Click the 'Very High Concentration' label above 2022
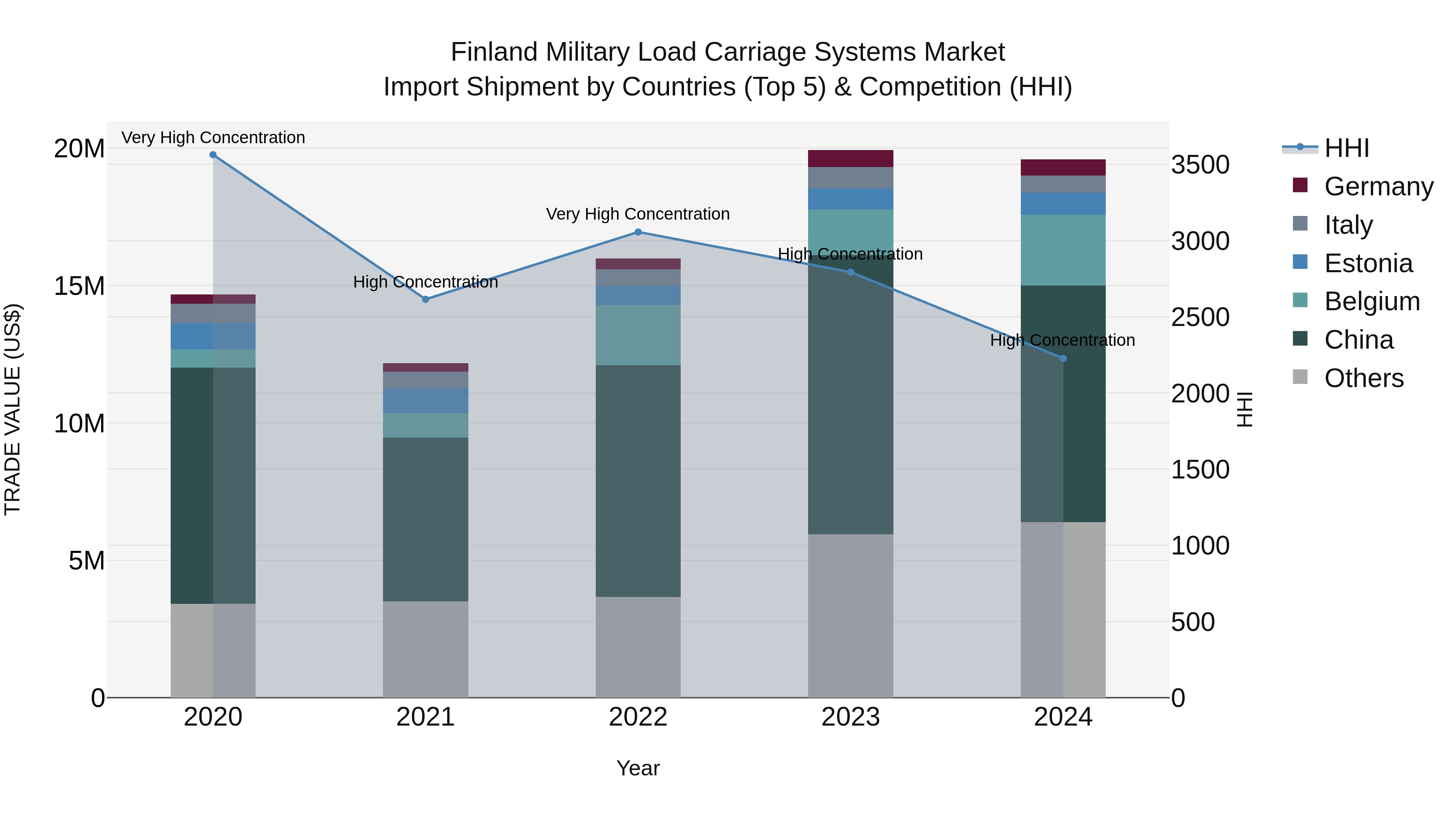The image size is (1456, 819). click(x=638, y=214)
